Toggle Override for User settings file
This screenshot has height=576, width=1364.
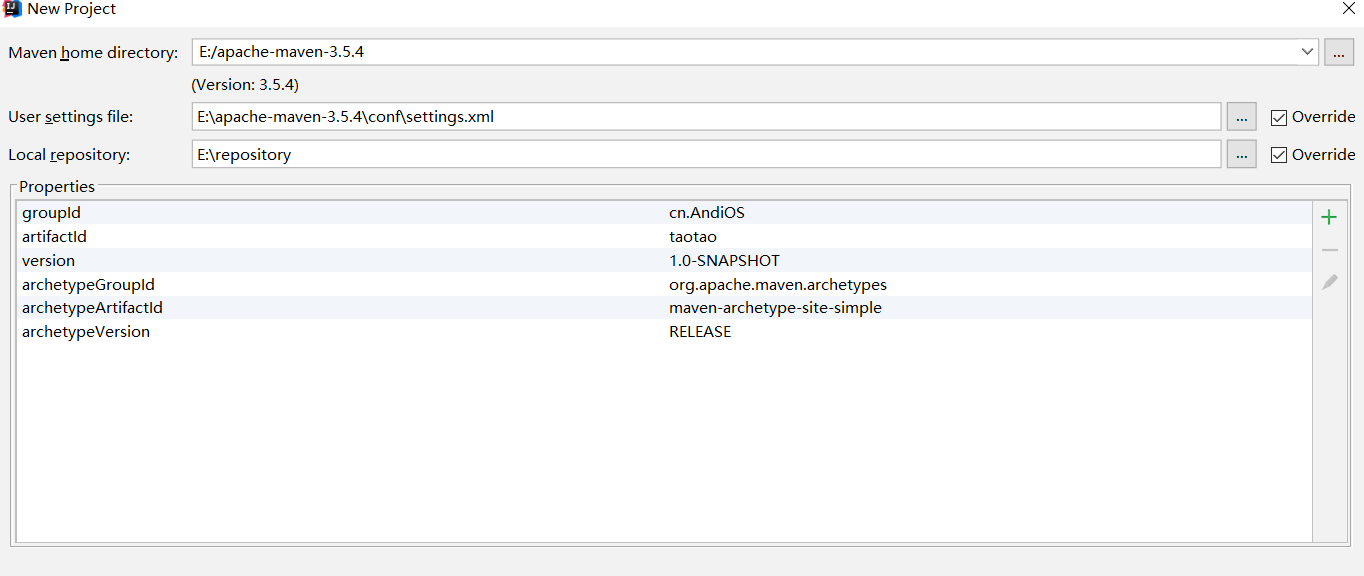[x=1279, y=117]
